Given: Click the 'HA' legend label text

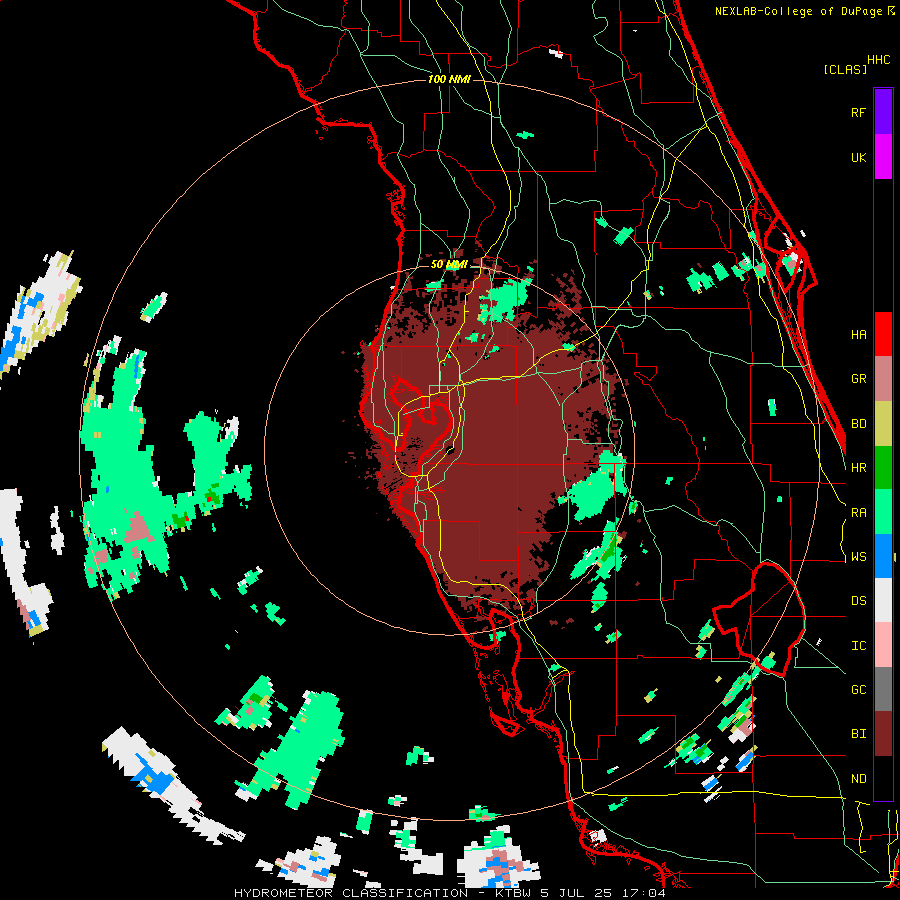Looking at the screenshot, I should 858,335.
